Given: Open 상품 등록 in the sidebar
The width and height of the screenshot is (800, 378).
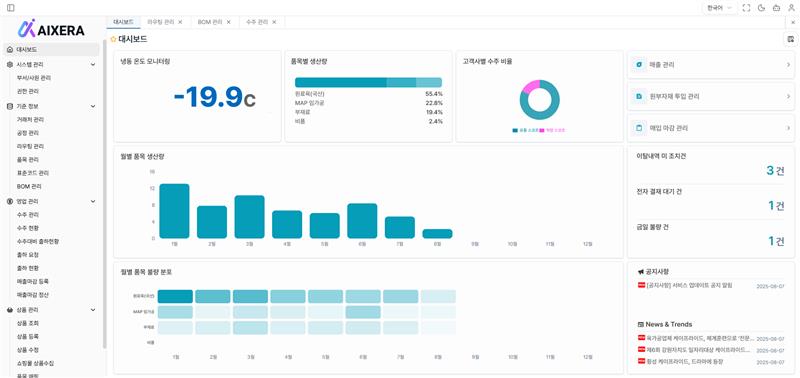Looking at the screenshot, I should [x=28, y=337].
